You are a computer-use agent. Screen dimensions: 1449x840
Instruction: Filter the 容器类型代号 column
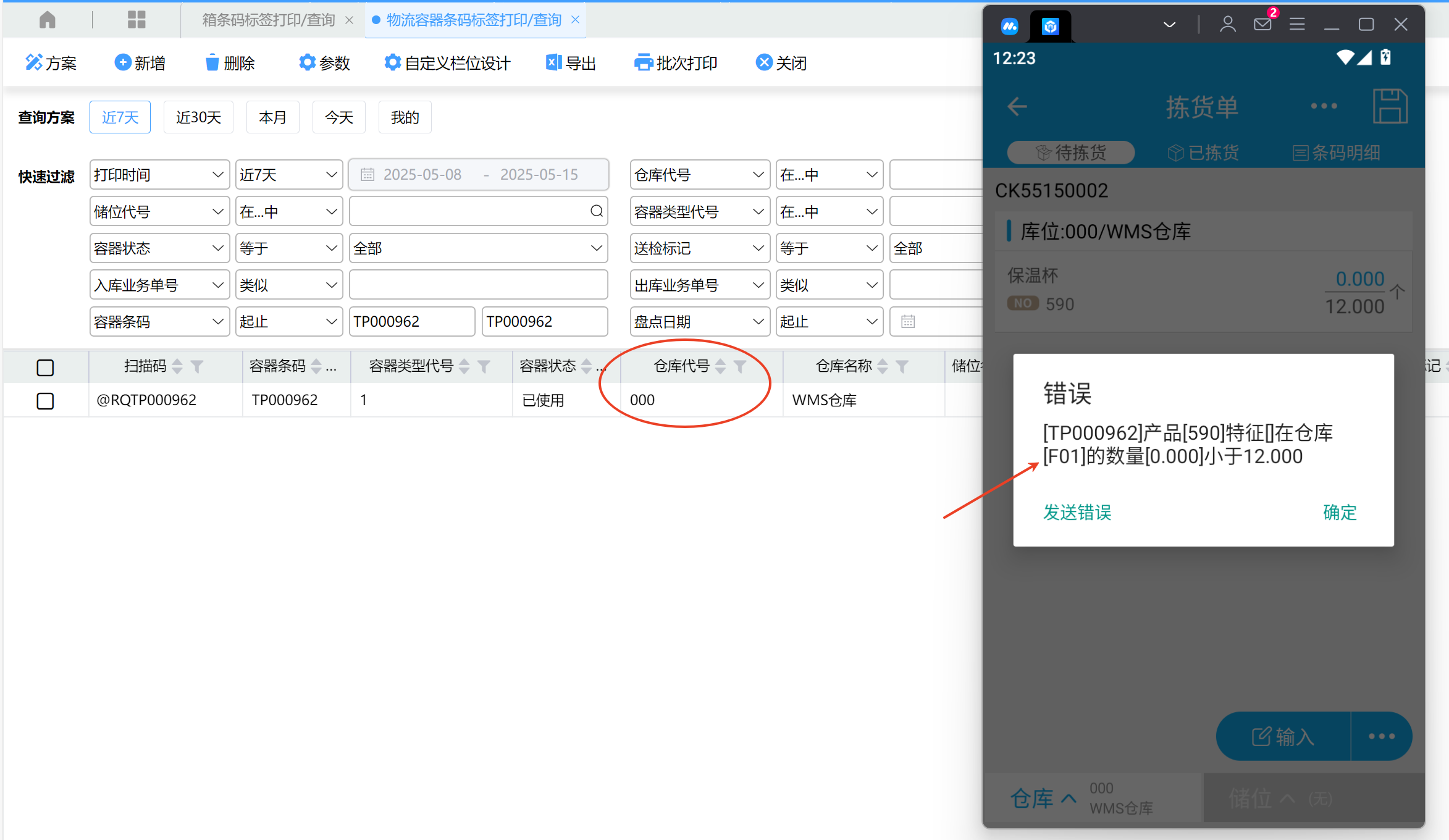[484, 367]
